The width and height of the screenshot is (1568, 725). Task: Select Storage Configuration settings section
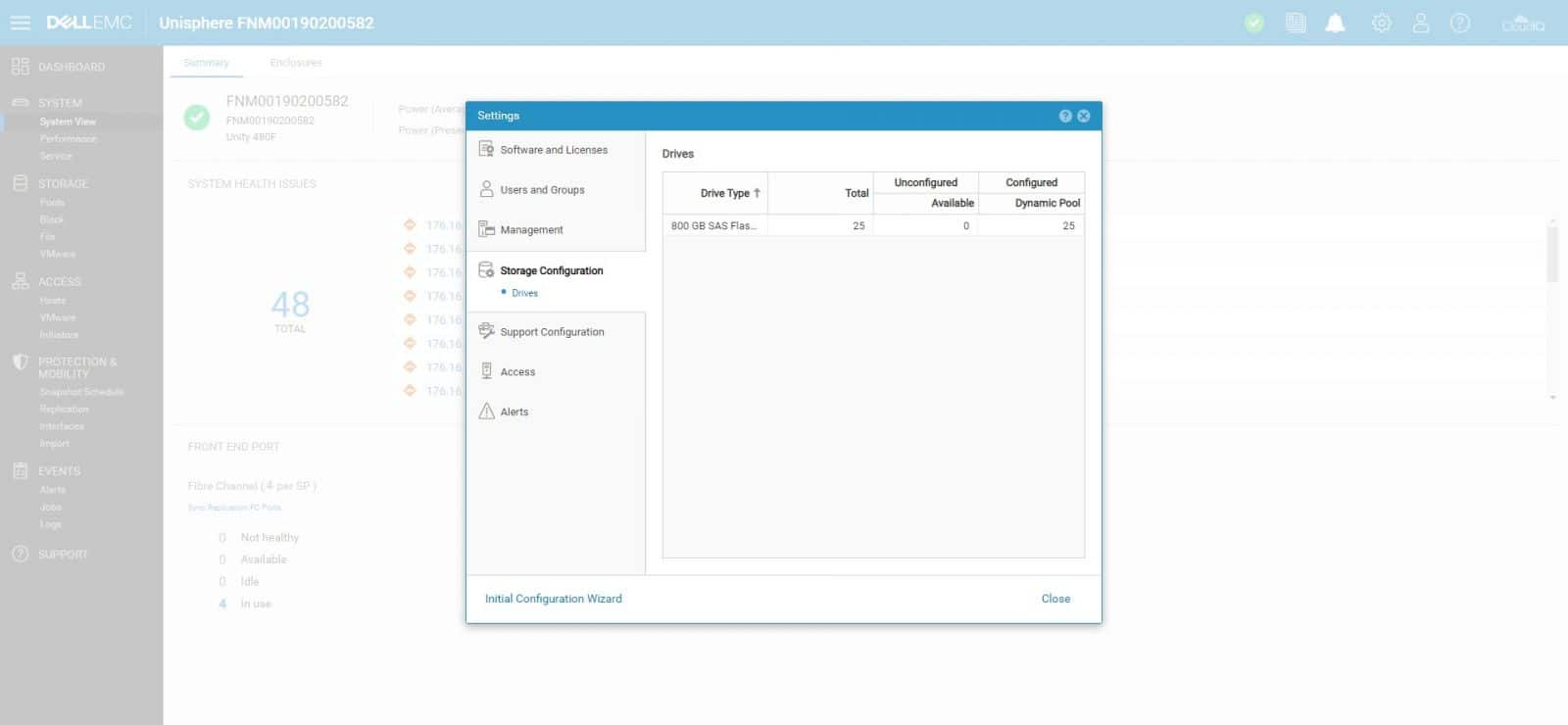coord(552,270)
